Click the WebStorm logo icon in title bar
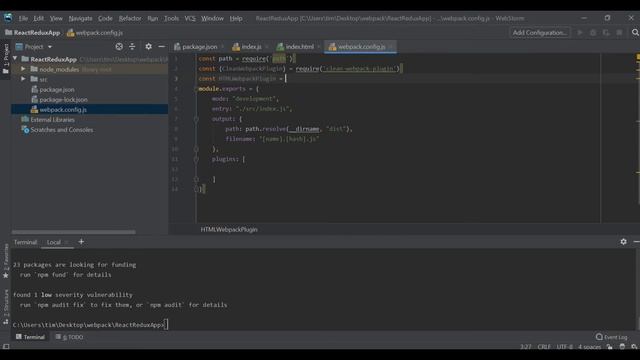Viewport: 640px width, 360px height. coord(8,18)
